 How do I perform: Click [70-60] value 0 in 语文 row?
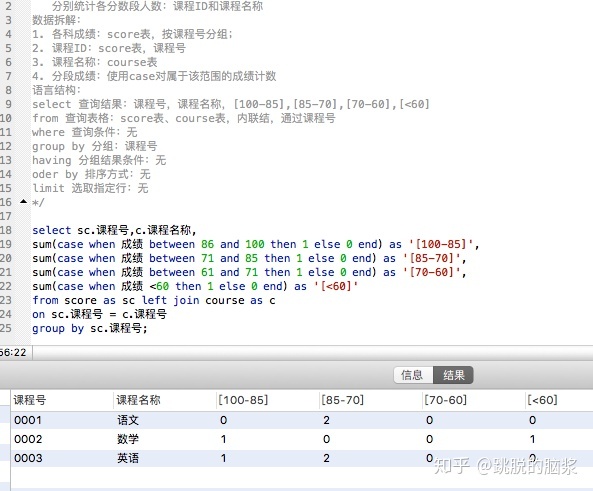[429, 420]
